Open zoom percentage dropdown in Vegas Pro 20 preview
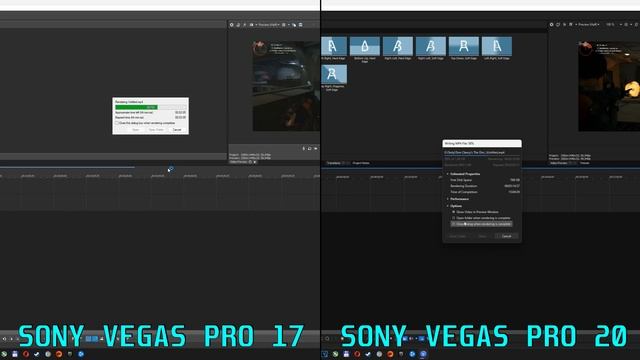The width and height of the screenshot is (640, 360). click(613, 24)
